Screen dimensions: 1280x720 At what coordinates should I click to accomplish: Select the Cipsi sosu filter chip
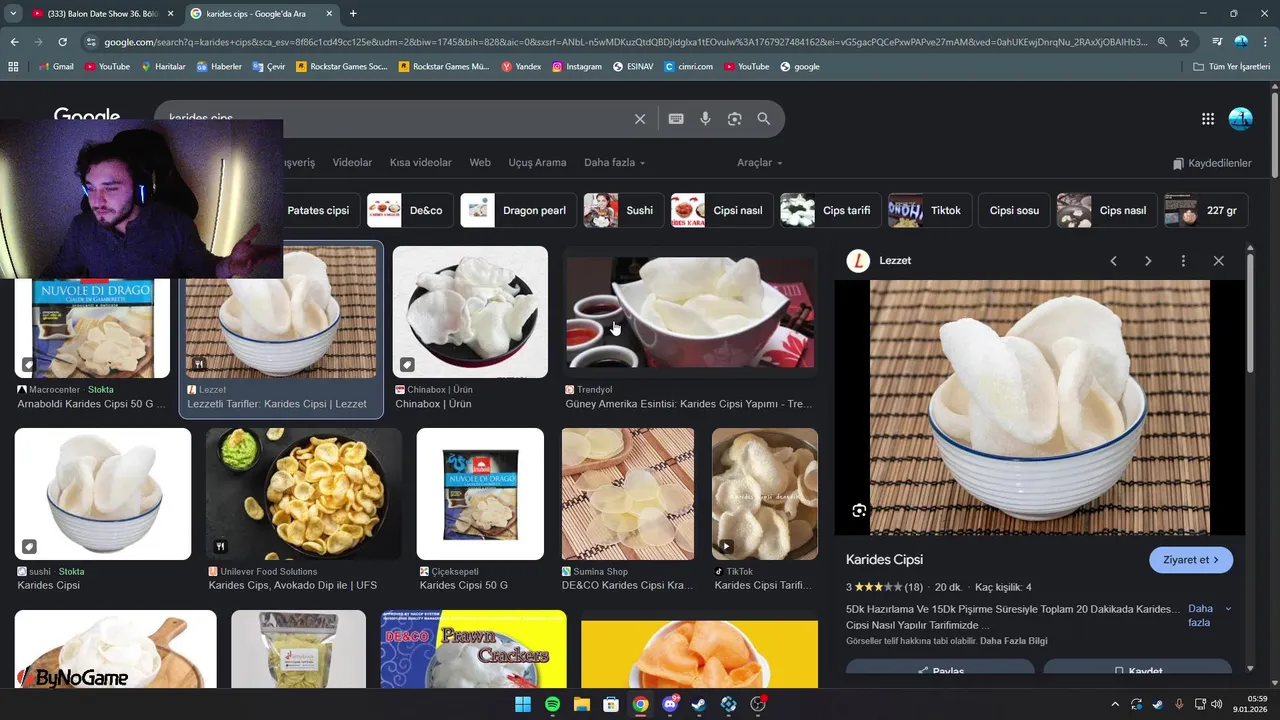tap(1014, 211)
